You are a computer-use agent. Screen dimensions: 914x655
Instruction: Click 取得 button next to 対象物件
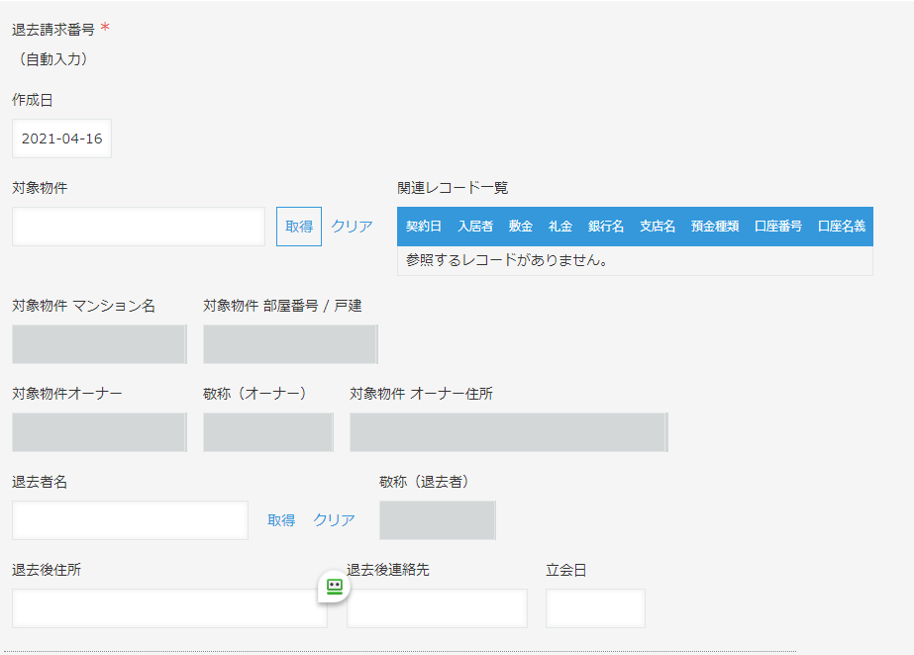click(299, 226)
